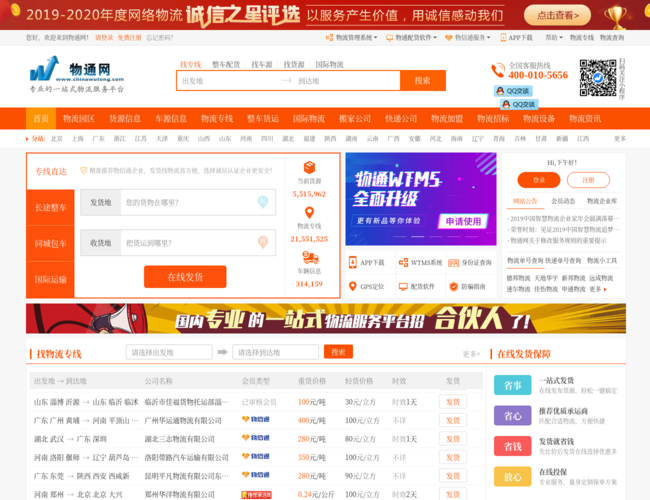Click 注册 button in greeting panel
Image resolution: width=650 pixels, height=500 pixels.
588,180
